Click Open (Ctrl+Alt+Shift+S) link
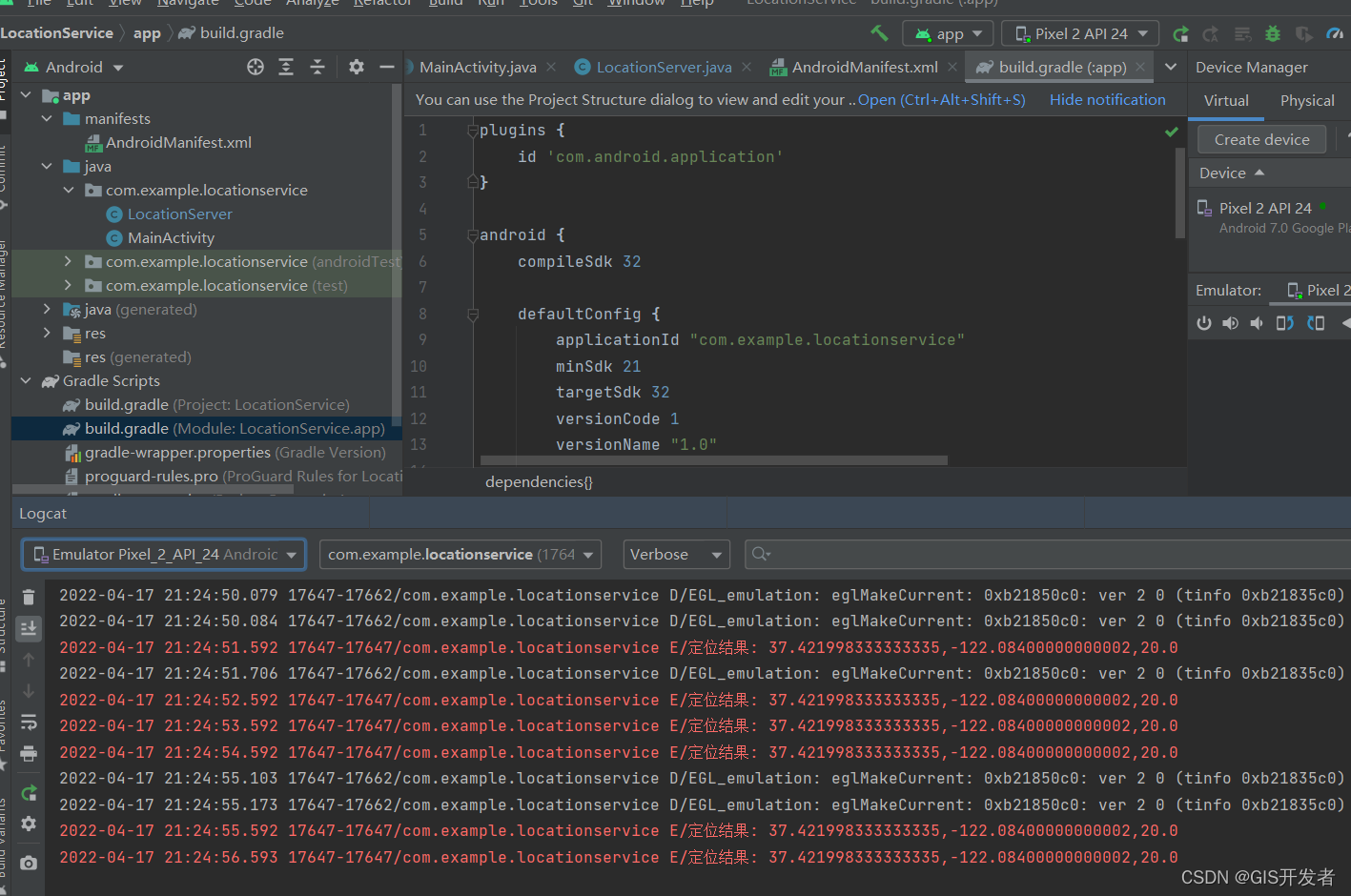This screenshot has height=896, width=1351. [x=942, y=99]
